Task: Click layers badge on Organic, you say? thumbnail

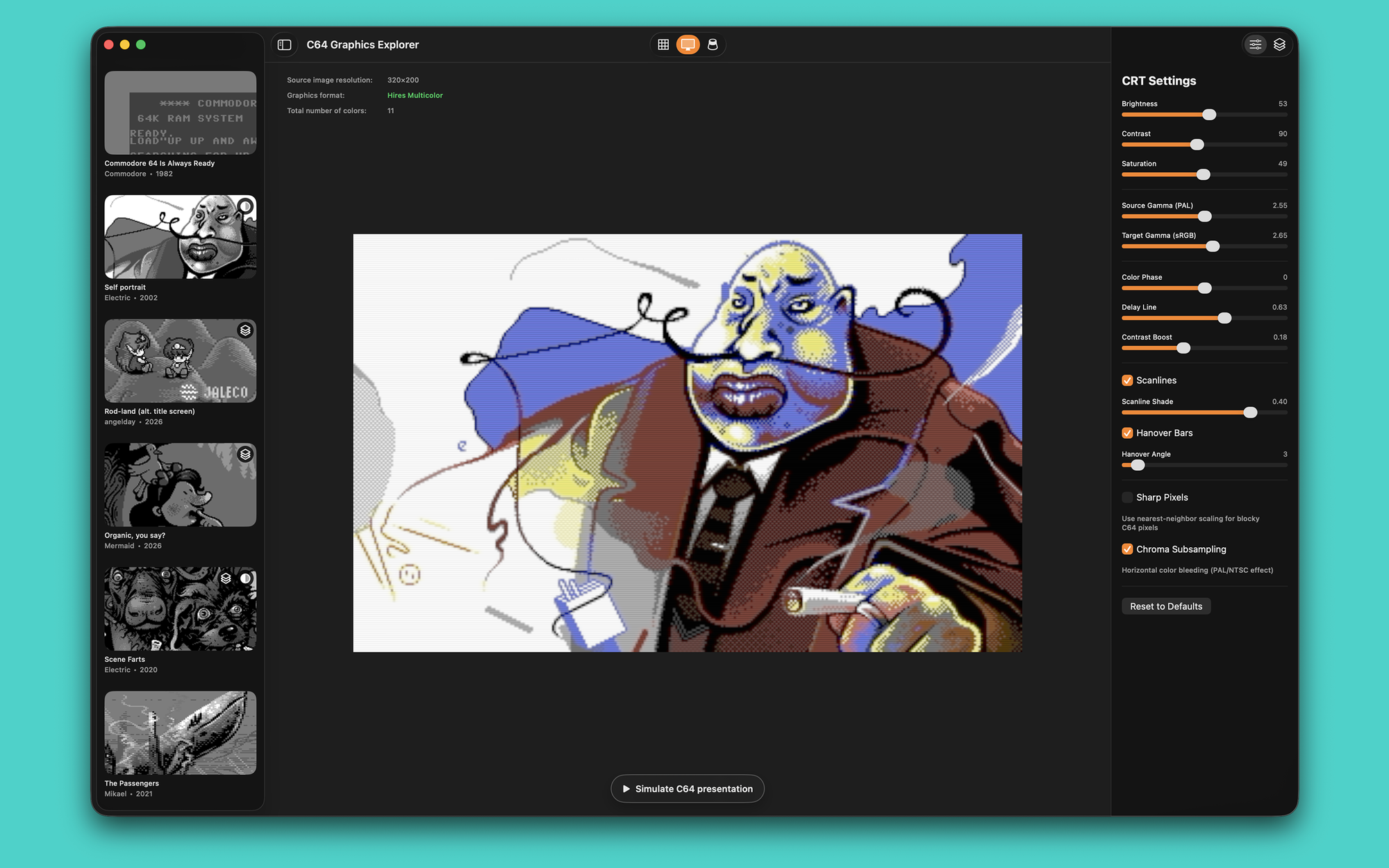Action: tap(245, 454)
